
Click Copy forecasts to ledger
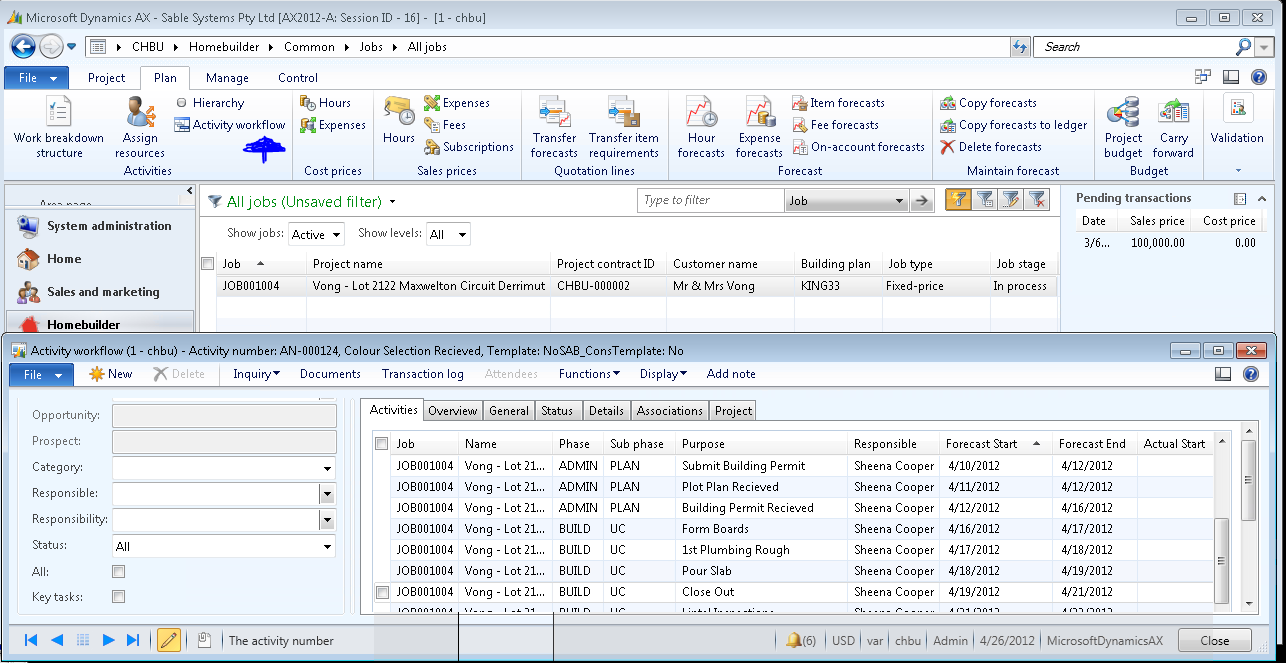(x=1014, y=125)
